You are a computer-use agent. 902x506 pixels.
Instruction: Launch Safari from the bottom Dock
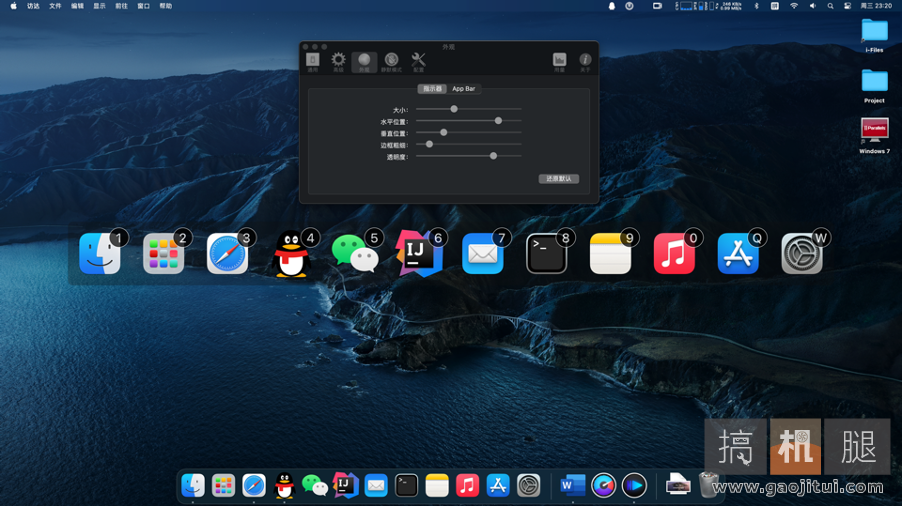(x=254, y=486)
